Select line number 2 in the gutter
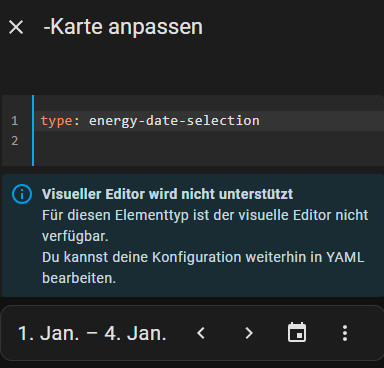 [x=14, y=141]
